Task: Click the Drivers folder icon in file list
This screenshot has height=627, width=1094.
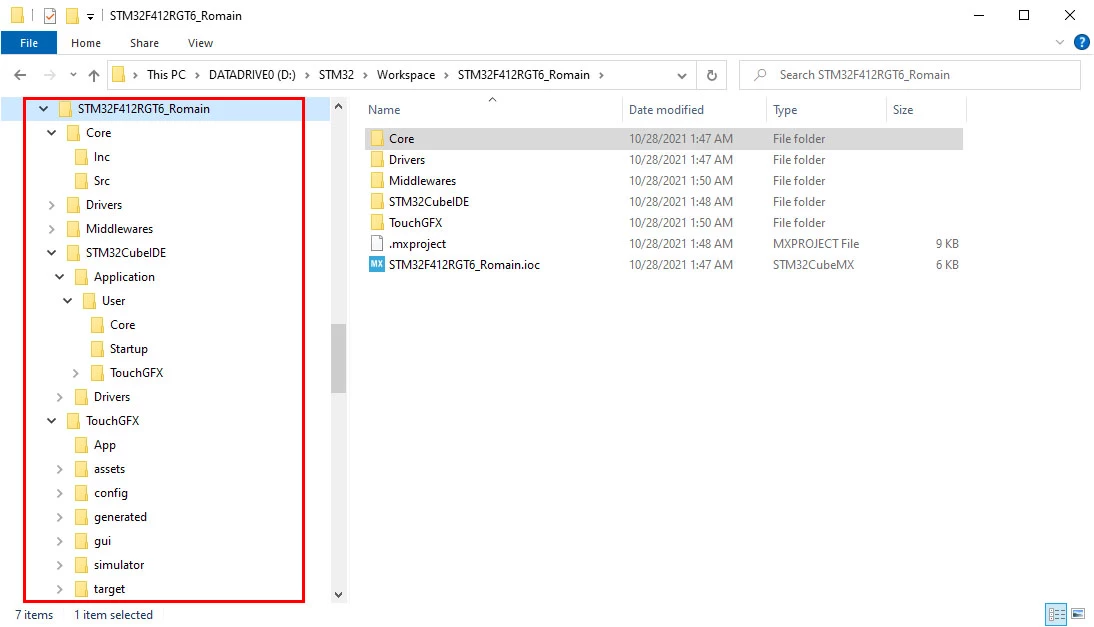Action: click(x=377, y=159)
